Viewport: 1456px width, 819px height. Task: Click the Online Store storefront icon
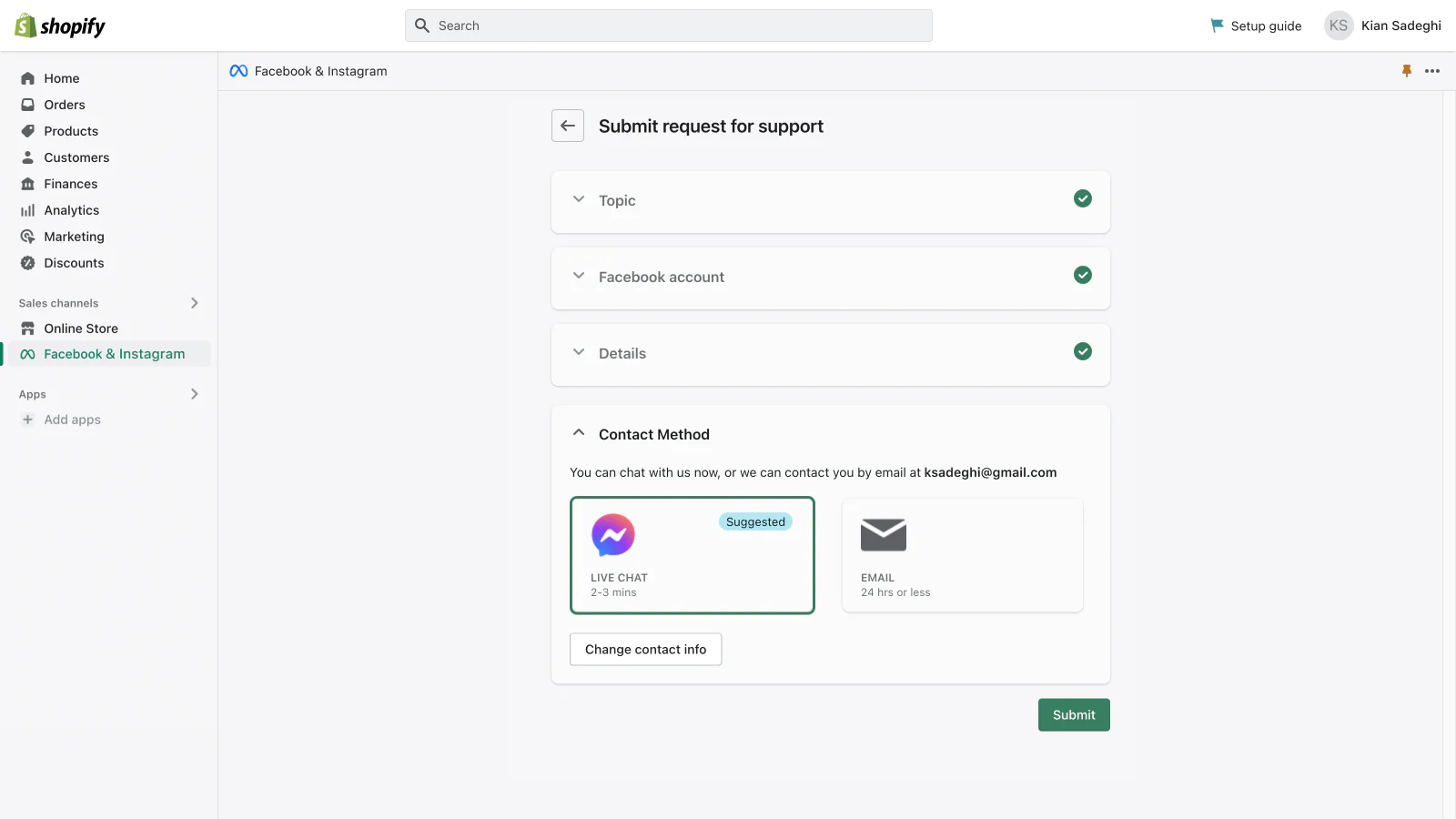pyautogui.click(x=28, y=329)
